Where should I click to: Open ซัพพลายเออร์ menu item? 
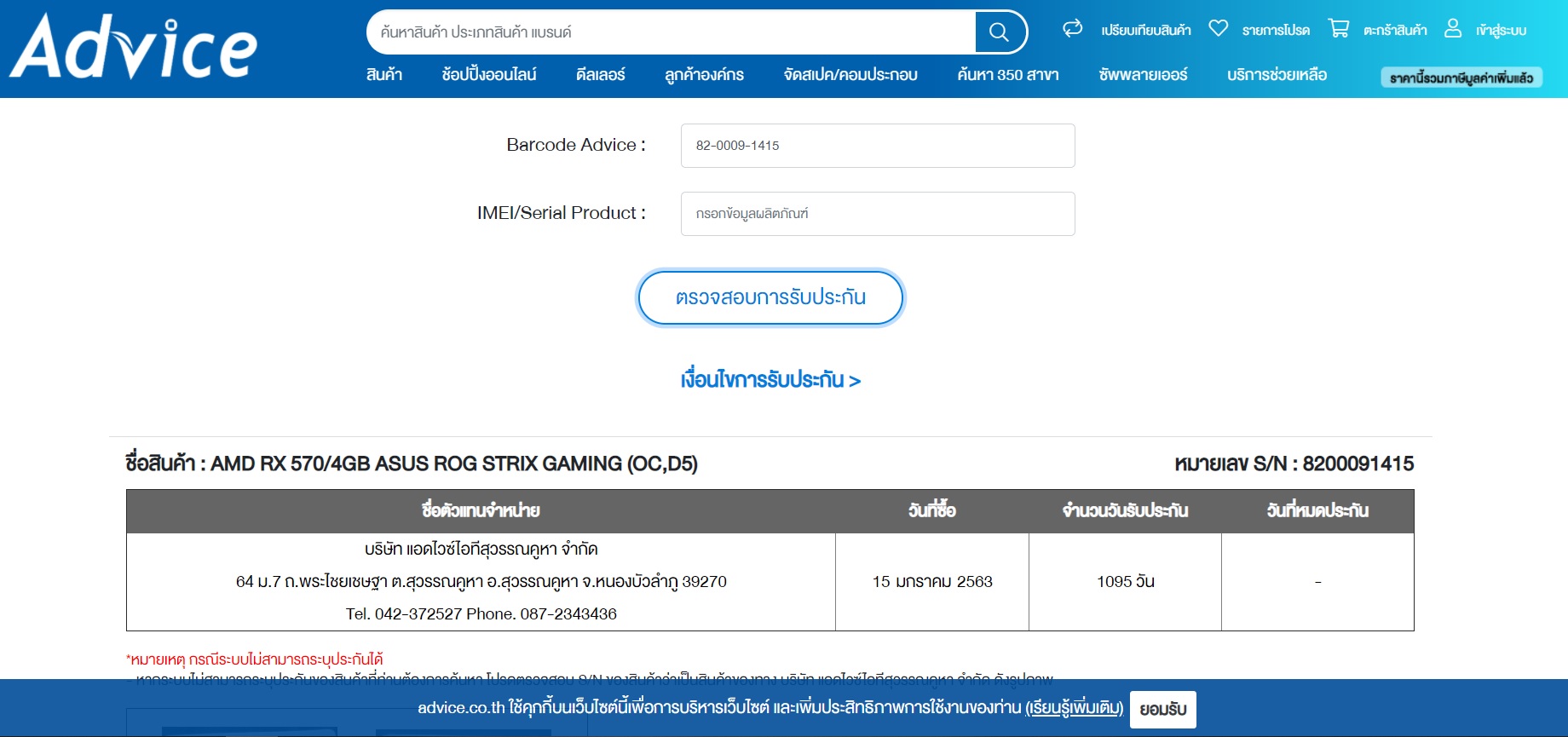[1144, 75]
